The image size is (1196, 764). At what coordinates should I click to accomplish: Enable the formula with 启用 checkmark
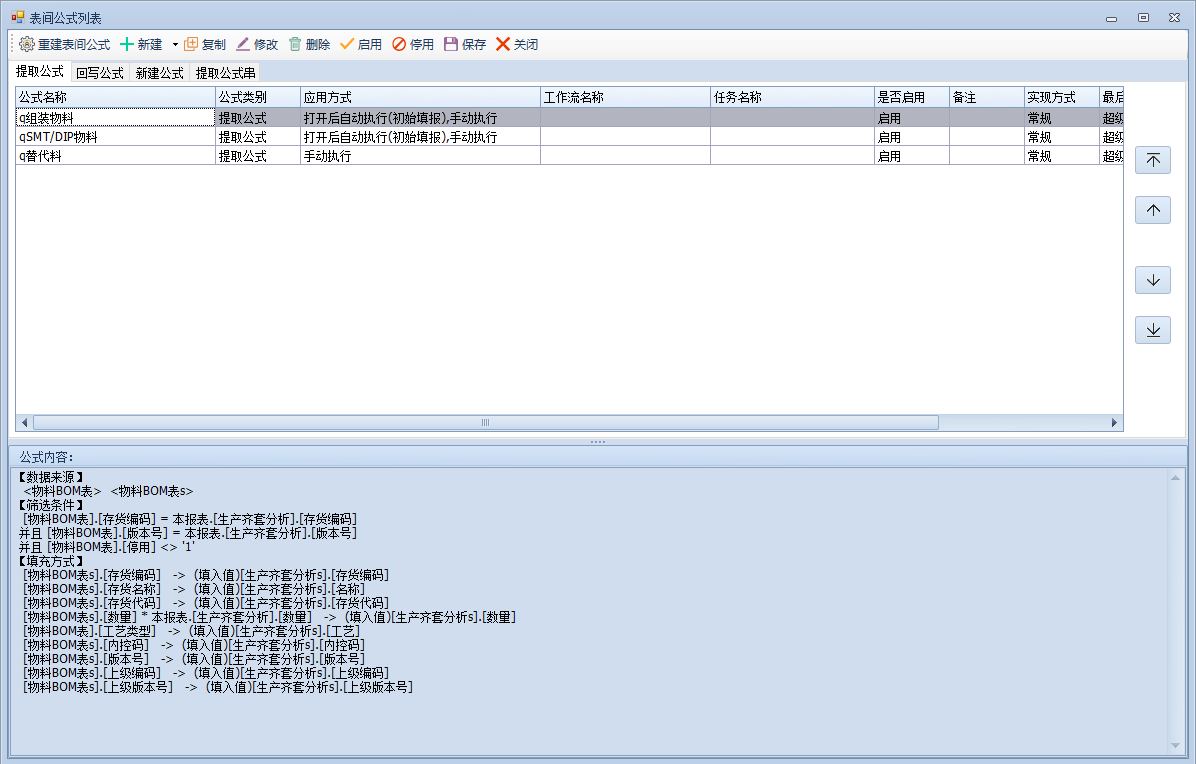[x=347, y=44]
